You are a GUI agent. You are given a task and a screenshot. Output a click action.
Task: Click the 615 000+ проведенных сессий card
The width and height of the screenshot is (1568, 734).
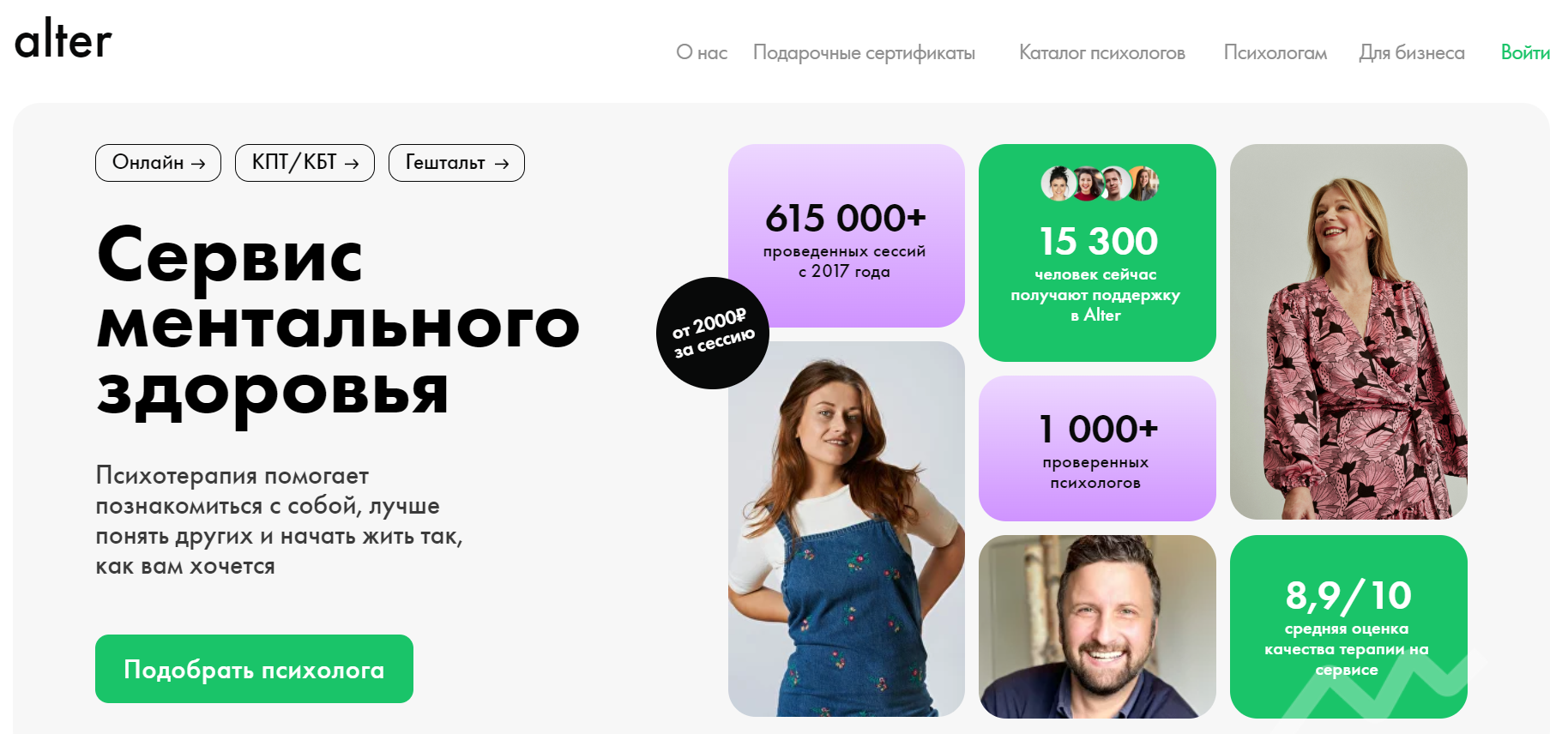click(847, 236)
